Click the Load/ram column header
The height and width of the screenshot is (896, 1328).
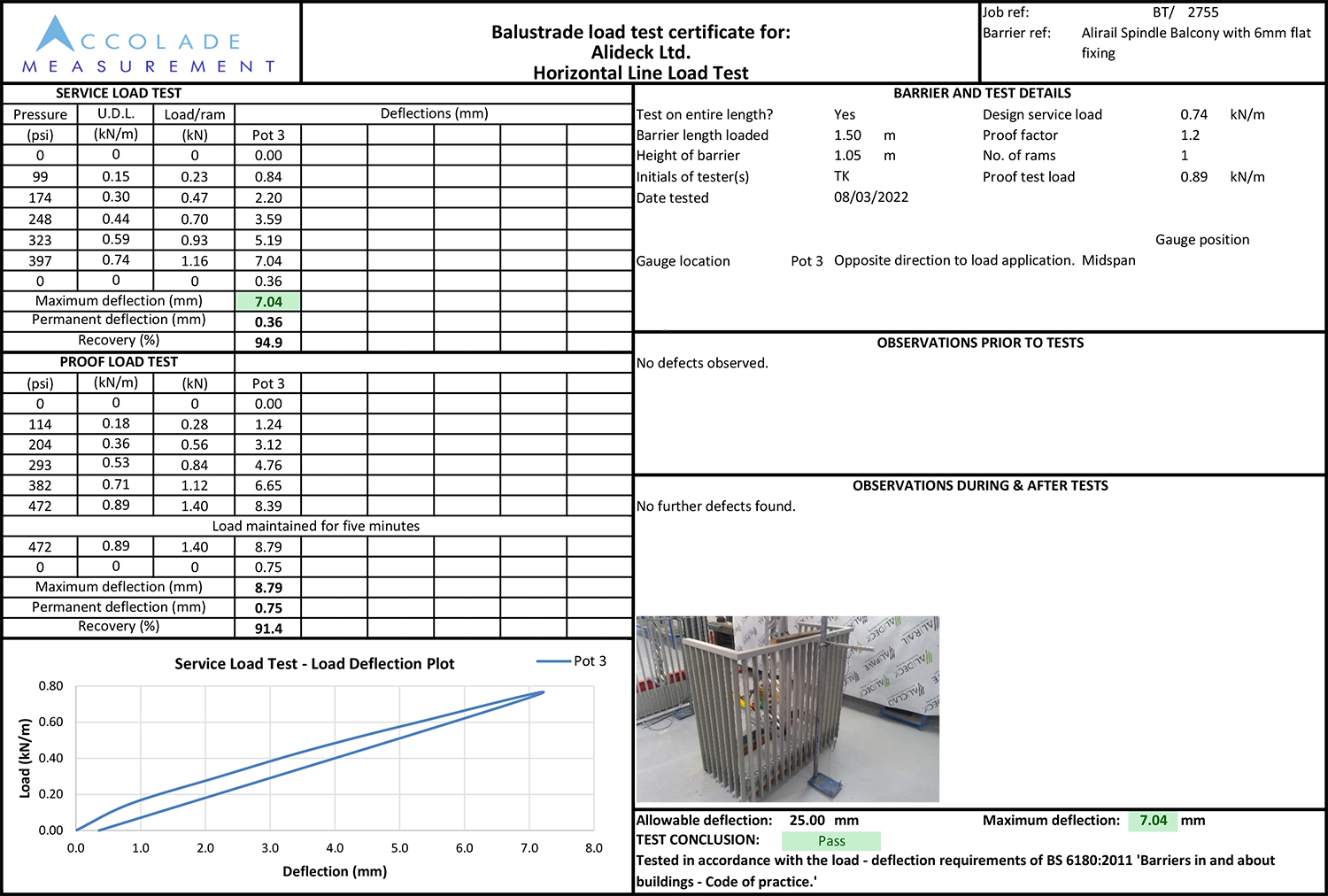coord(195,114)
